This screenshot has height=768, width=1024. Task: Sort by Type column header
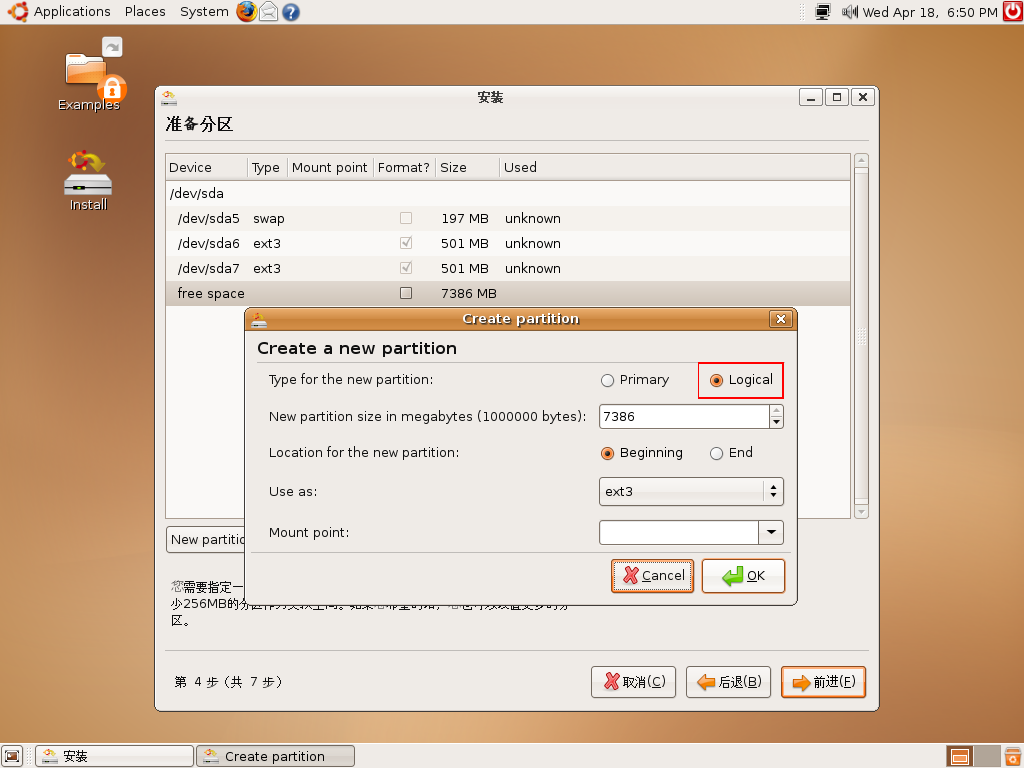click(267, 167)
